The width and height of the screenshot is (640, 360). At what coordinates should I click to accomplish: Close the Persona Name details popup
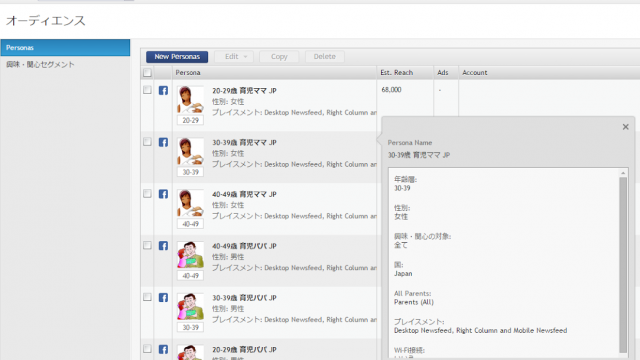[x=625, y=127]
